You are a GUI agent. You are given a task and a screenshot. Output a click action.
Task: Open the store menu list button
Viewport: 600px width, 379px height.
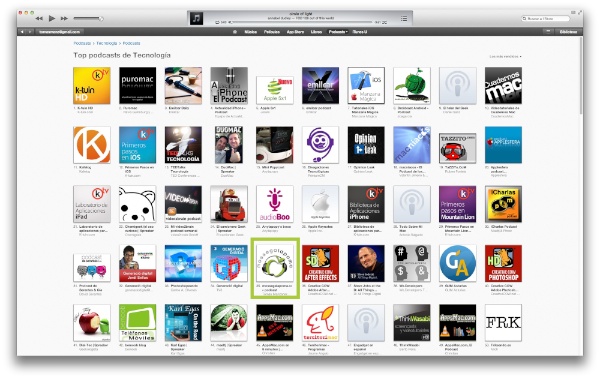point(548,31)
